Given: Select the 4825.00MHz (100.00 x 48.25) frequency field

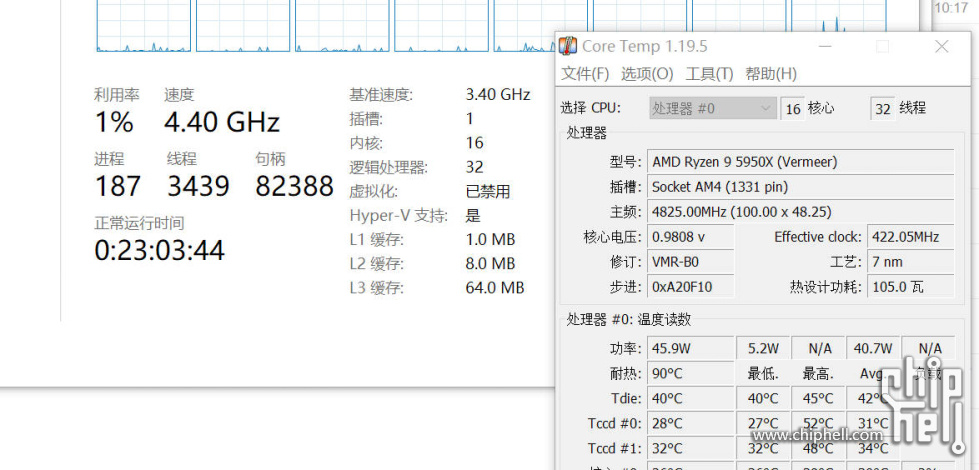Looking at the screenshot, I should pos(800,212).
